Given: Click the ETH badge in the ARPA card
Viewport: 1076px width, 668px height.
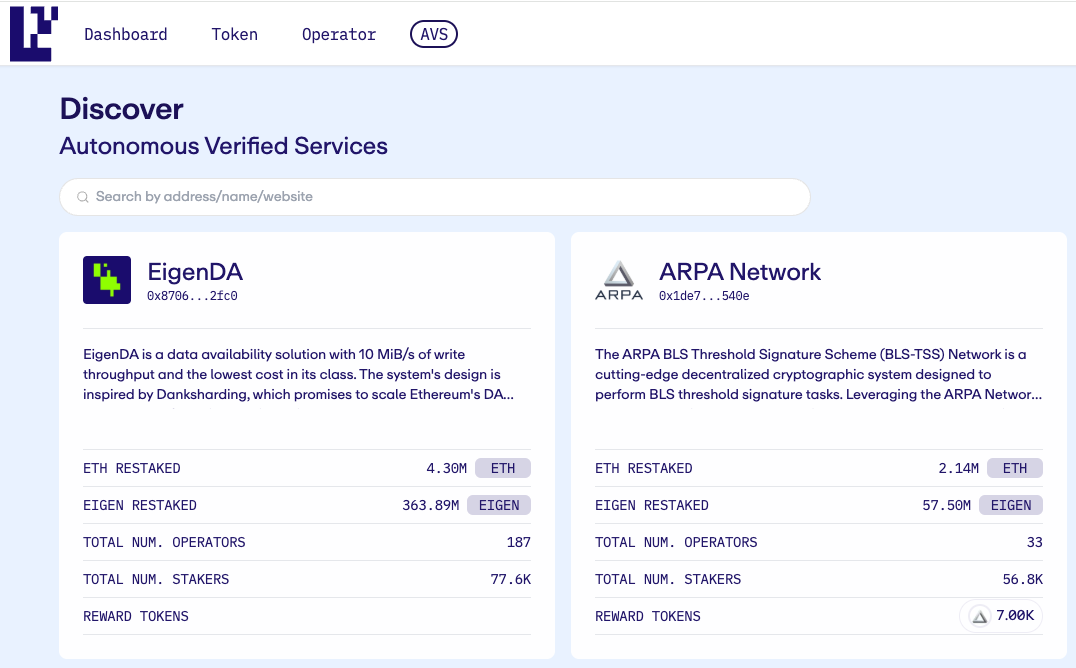Looking at the screenshot, I should pos(1015,468).
